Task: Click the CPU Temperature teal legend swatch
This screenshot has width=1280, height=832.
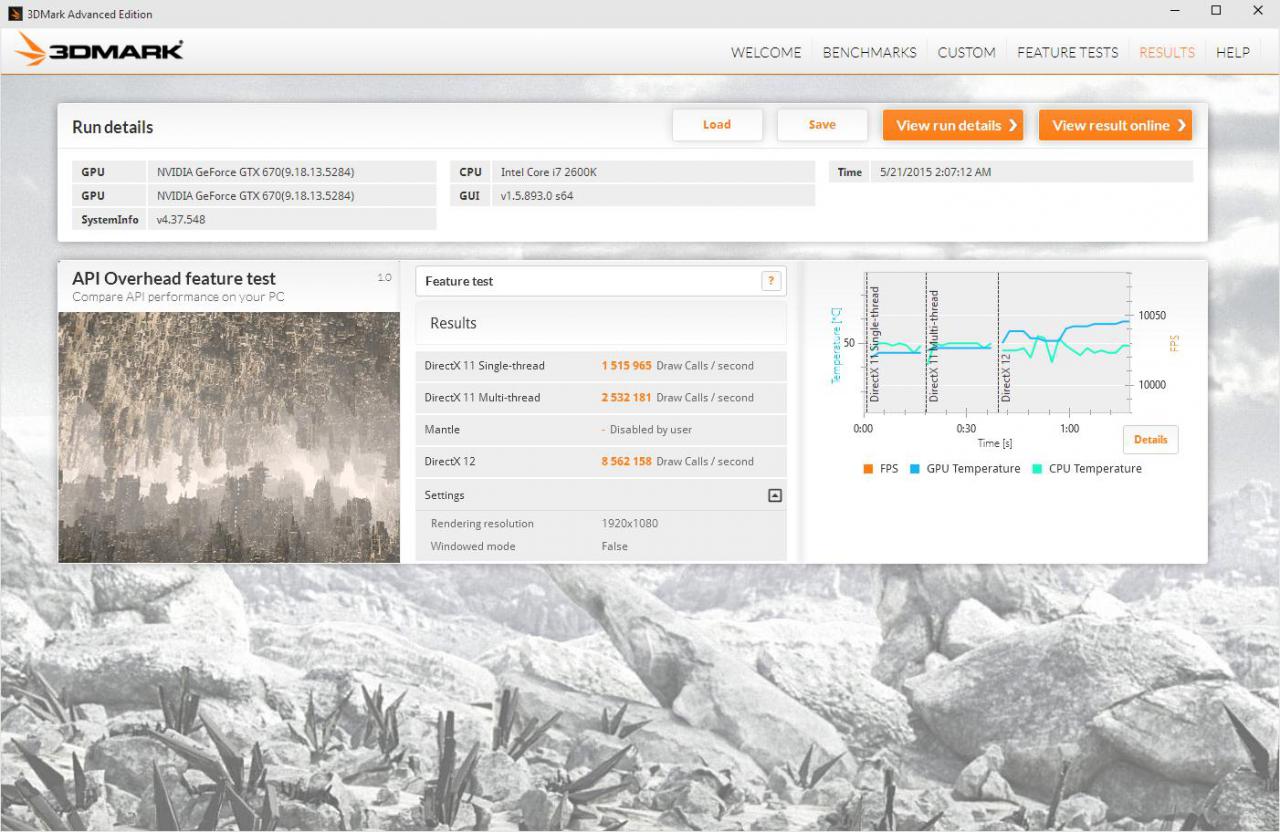Action: (1037, 469)
